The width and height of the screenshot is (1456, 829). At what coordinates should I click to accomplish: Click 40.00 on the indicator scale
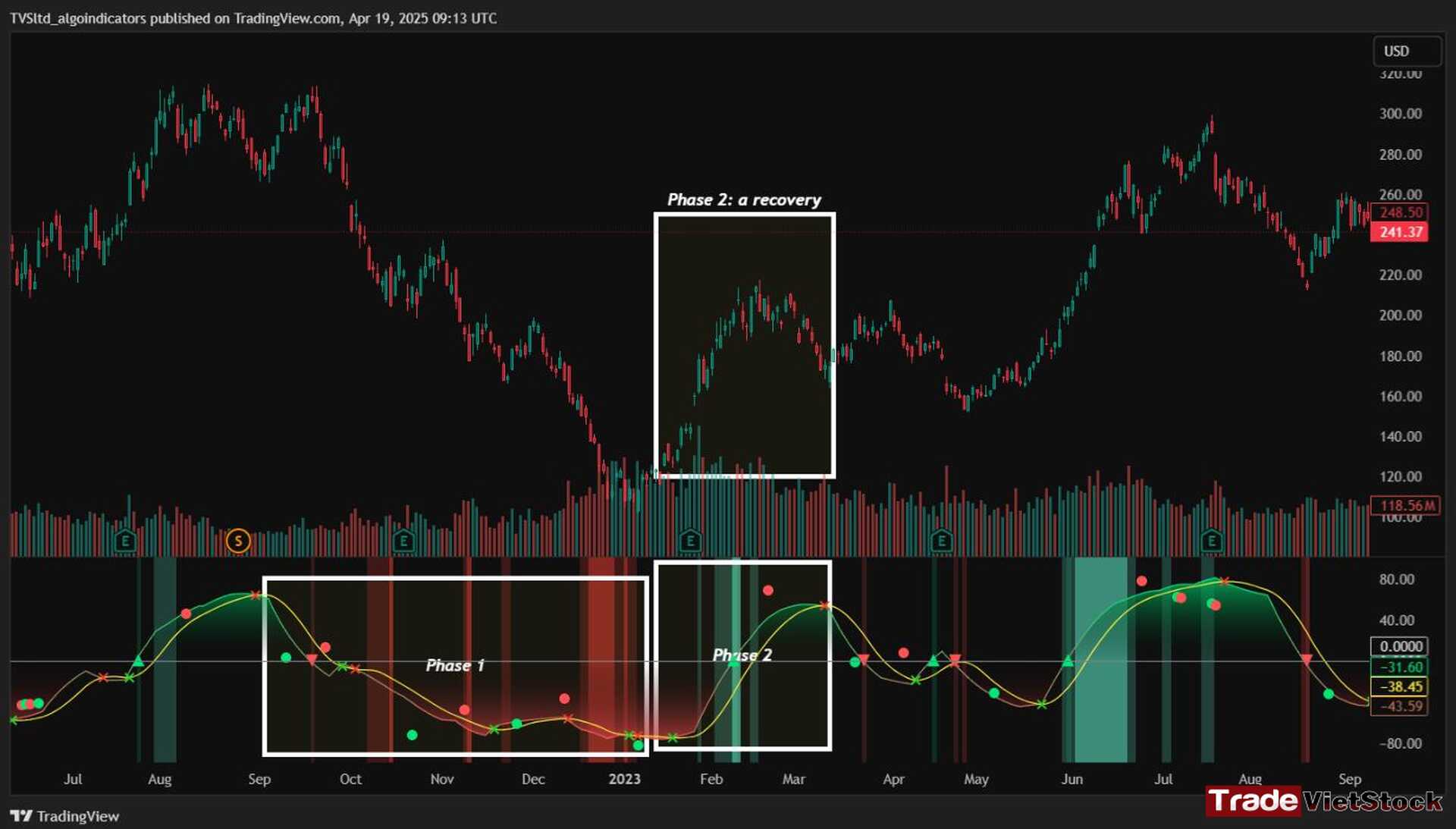[1397, 620]
